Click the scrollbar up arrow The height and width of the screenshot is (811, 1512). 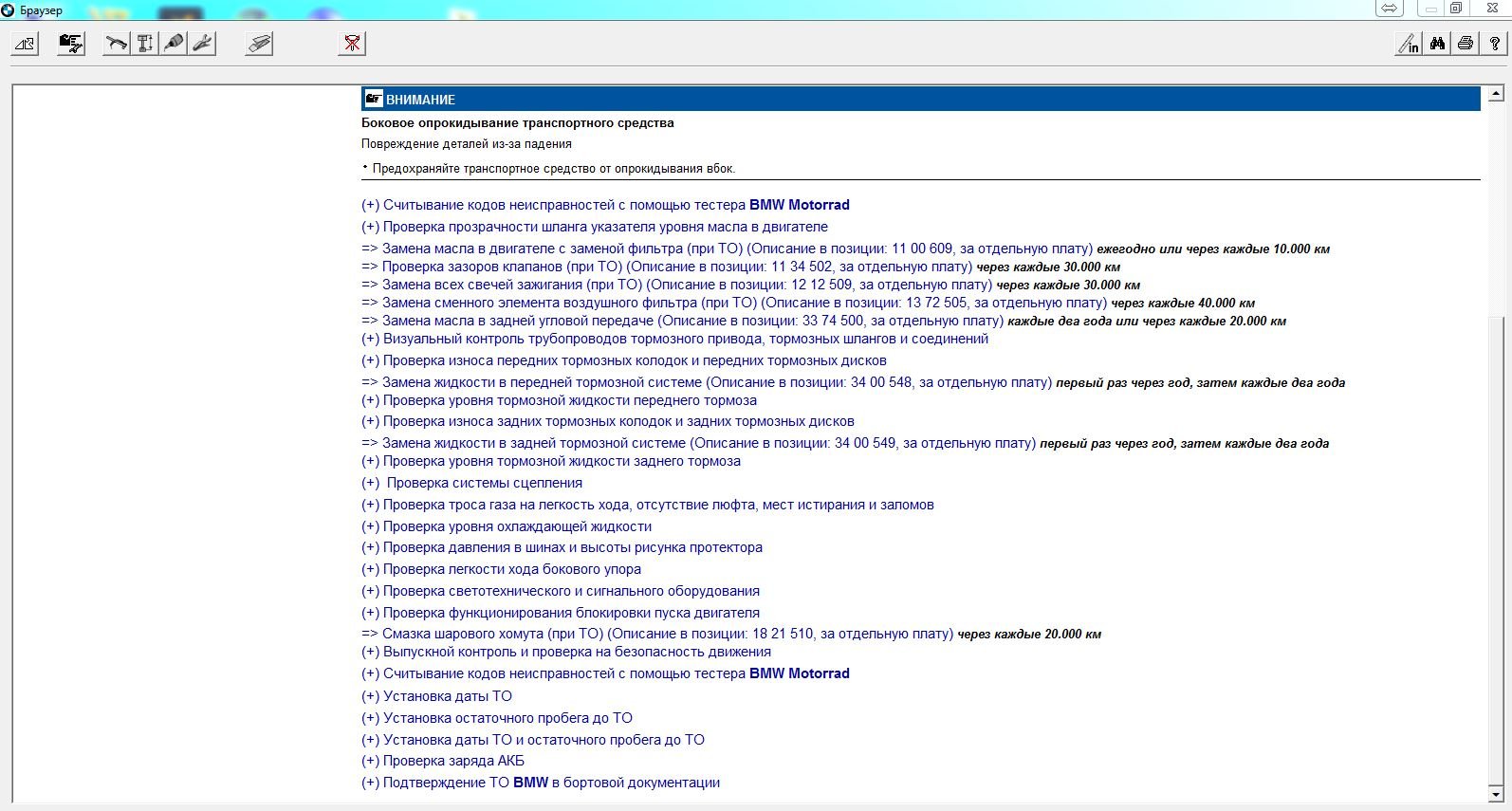click(x=1496, y=94)
